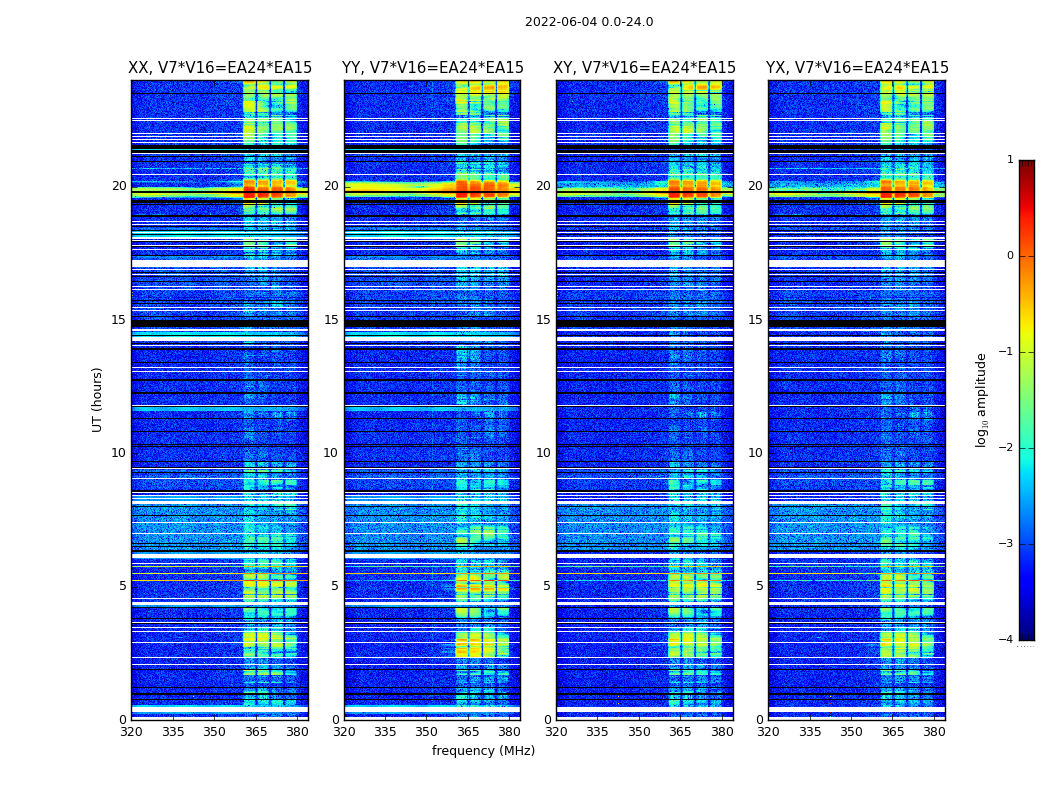The height and width of the screenshot is (800, 1050).
Task: Click colorbar tick label '1'
Action: pos(1010,159)
